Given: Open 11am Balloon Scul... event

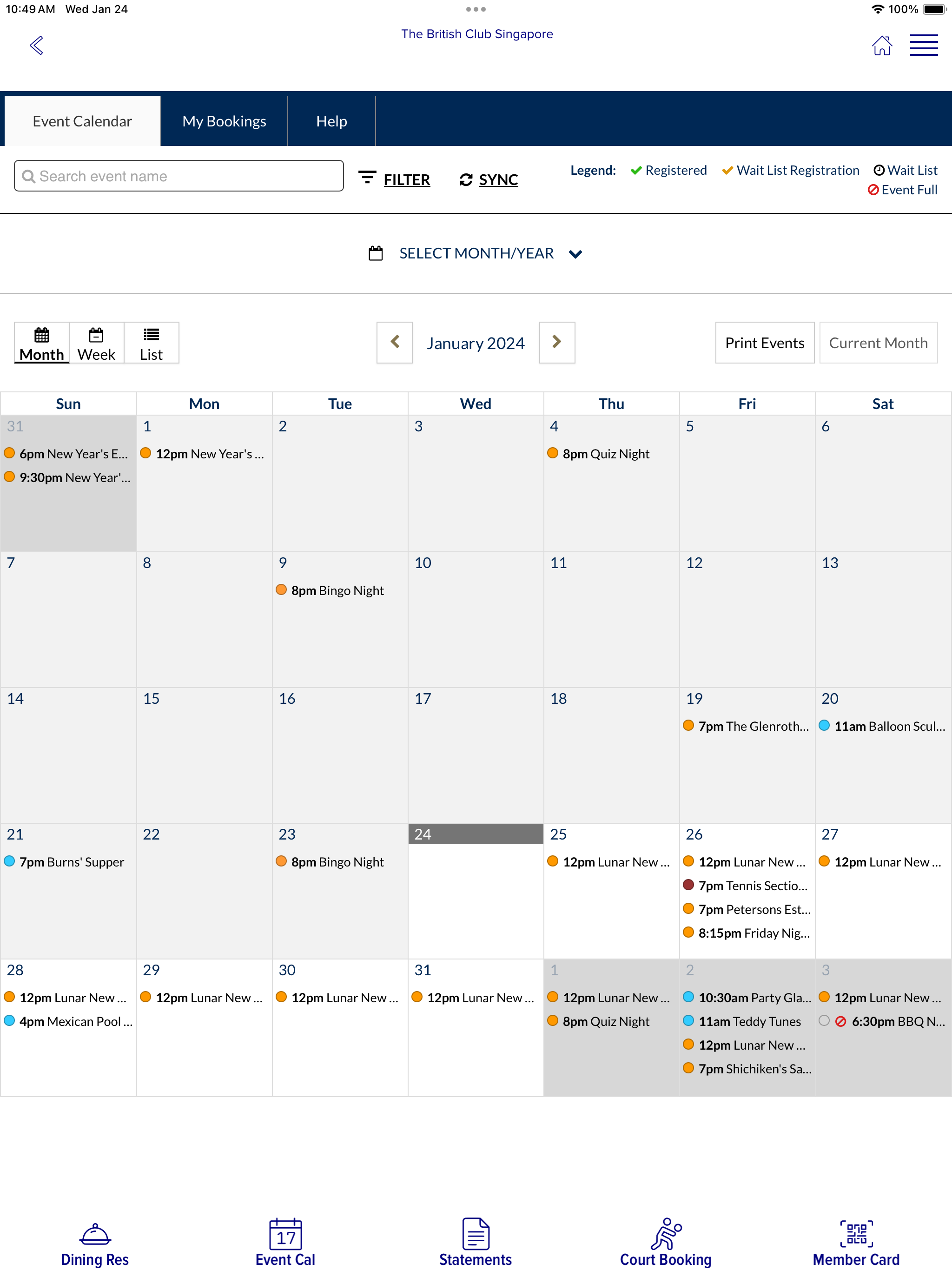Looking at the screenshot, I should [883, 726].
